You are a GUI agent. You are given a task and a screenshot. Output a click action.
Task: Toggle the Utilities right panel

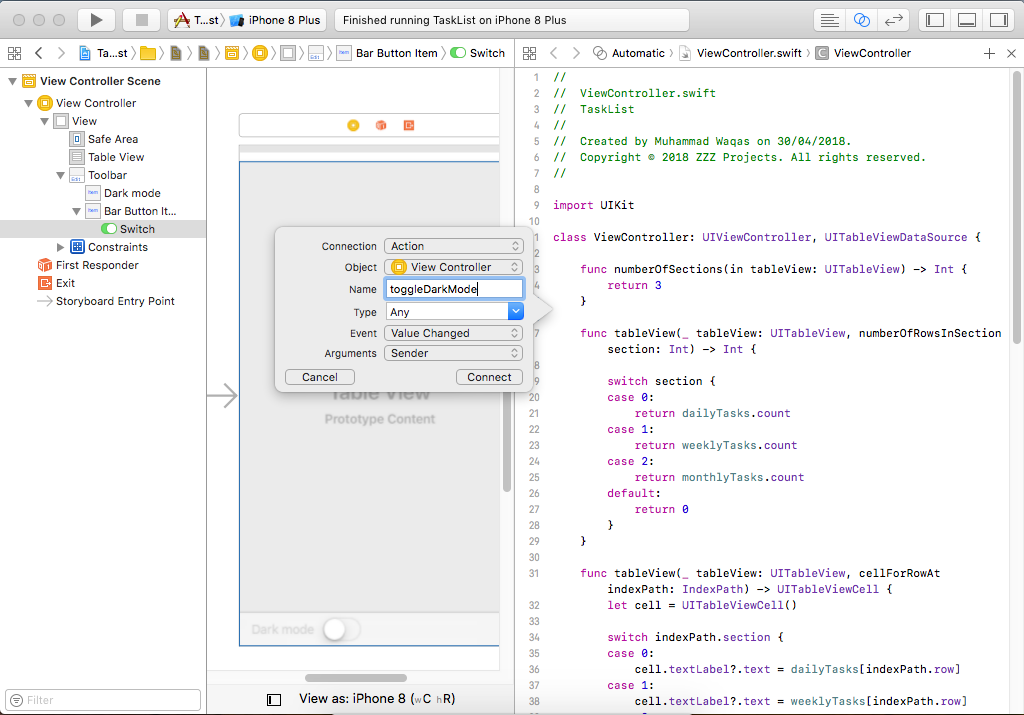click(997, 20)
